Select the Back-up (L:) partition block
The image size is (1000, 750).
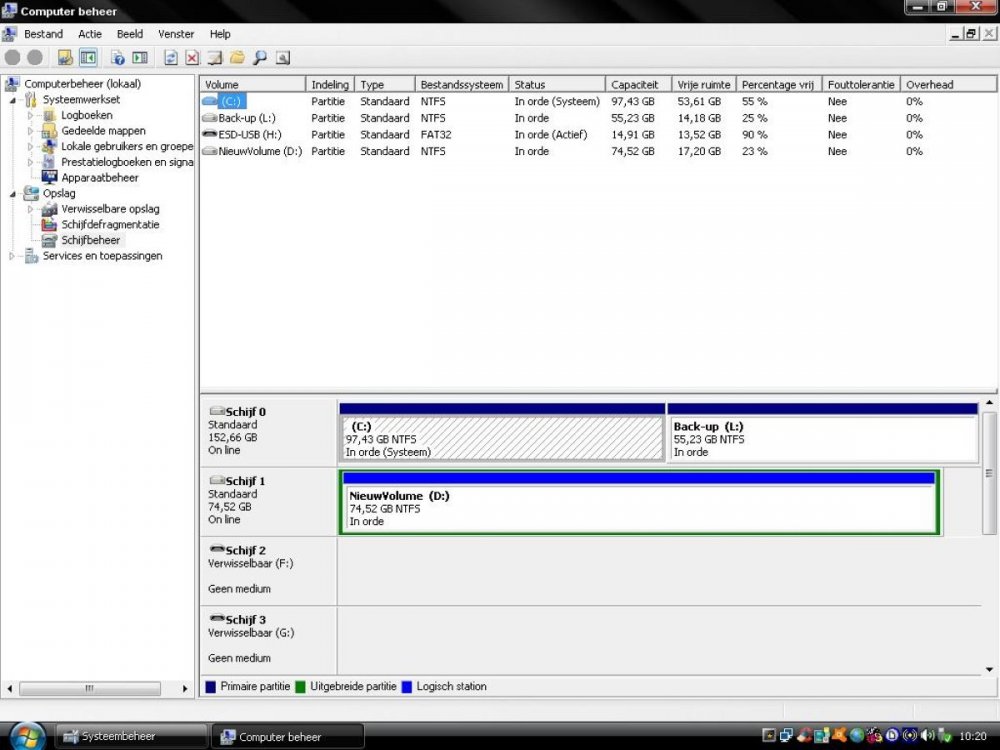click(821, 439)
